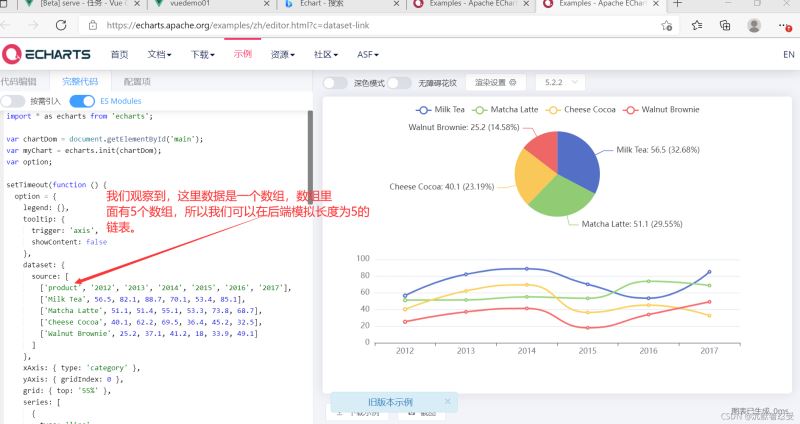Click the browser address bar URL

(238, 25)
